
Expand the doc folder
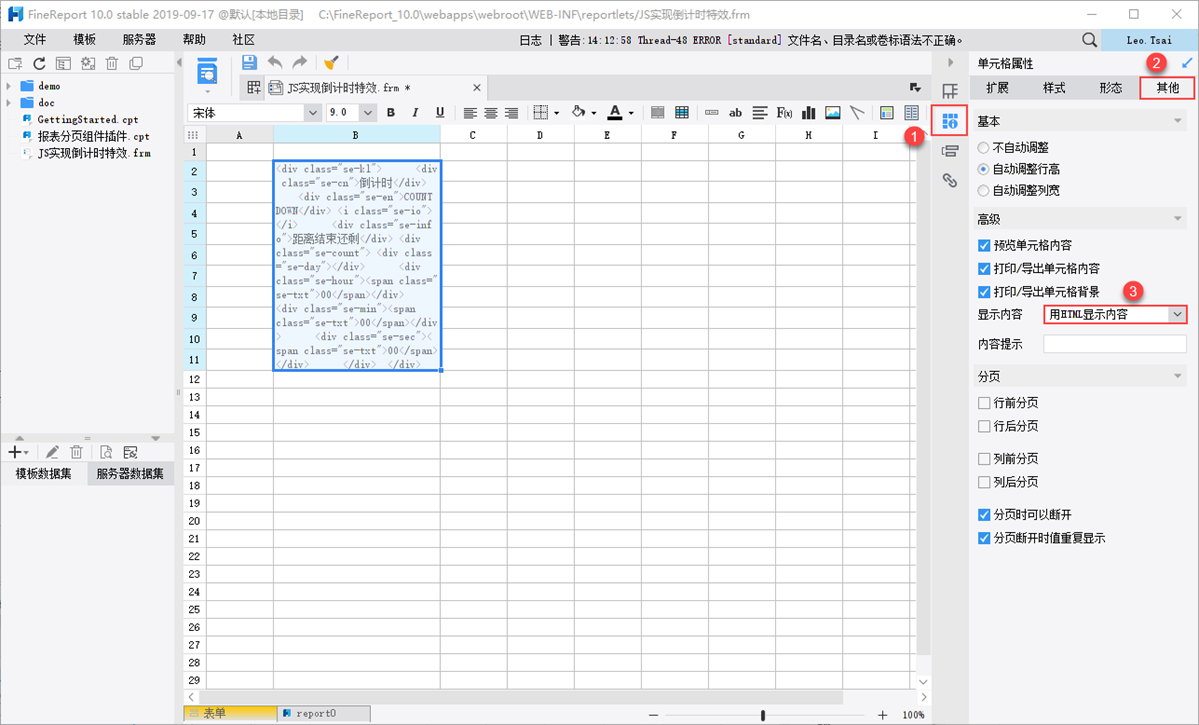[x=9, y=102]
